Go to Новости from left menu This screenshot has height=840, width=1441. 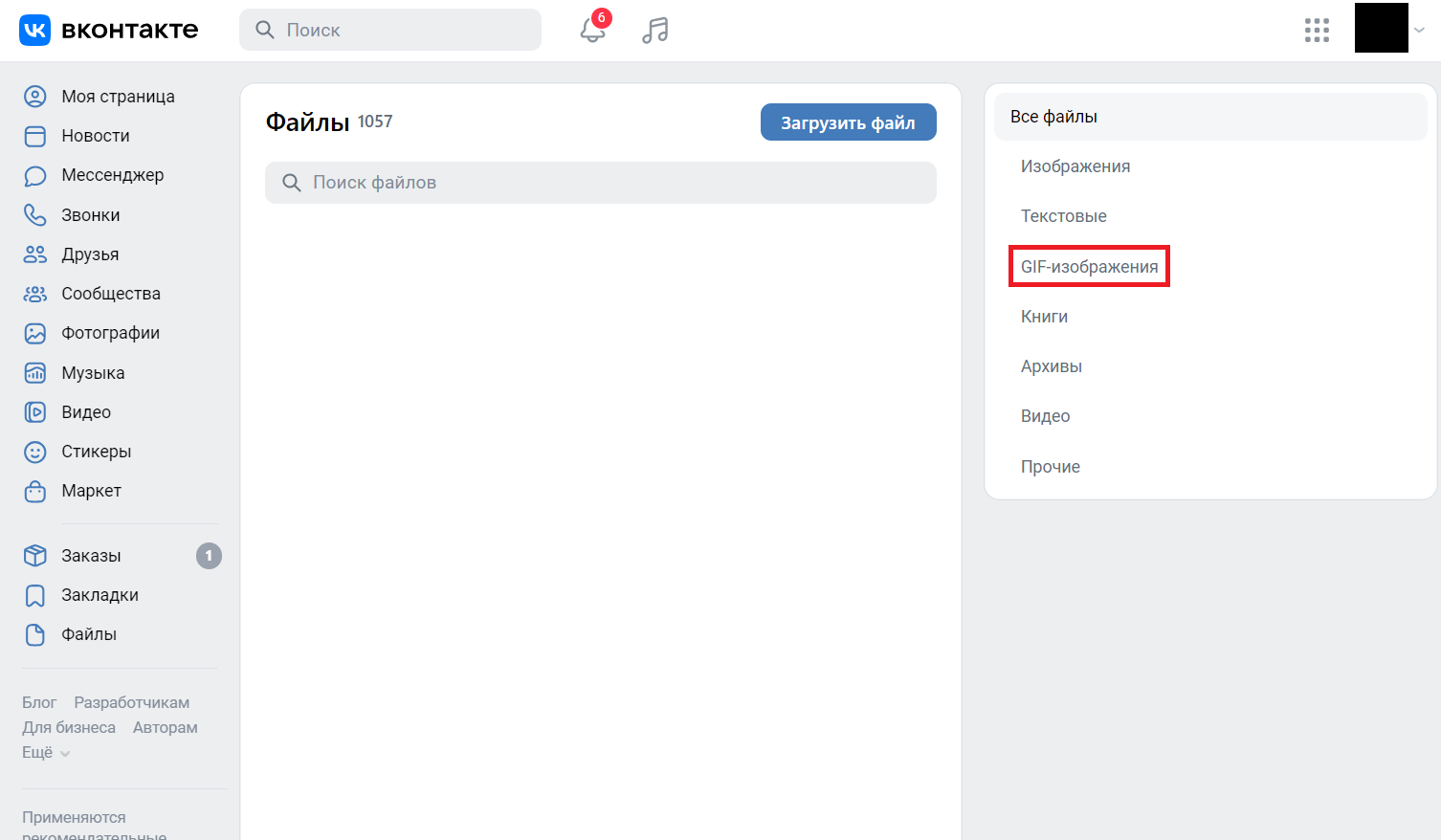[96, 136]
